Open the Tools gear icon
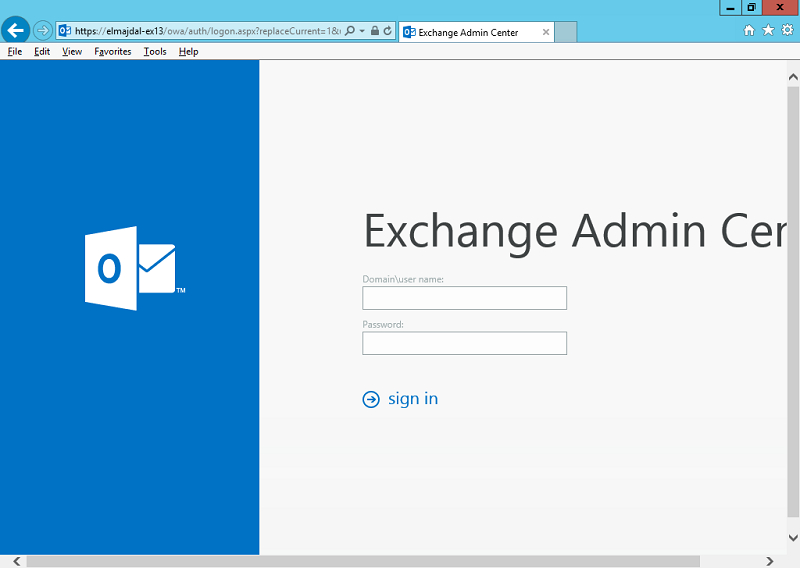 786,30
